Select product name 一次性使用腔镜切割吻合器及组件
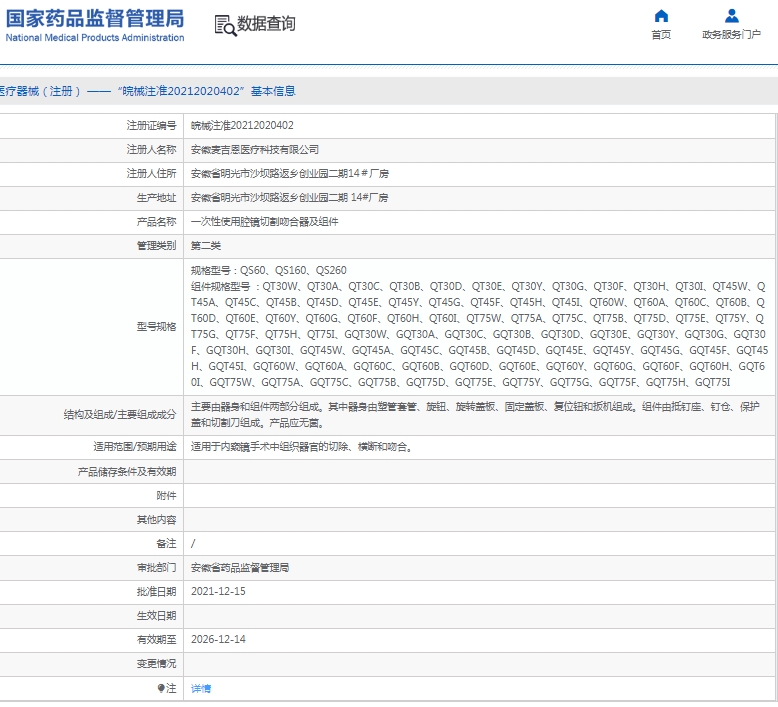 click(x=264, y=222)
